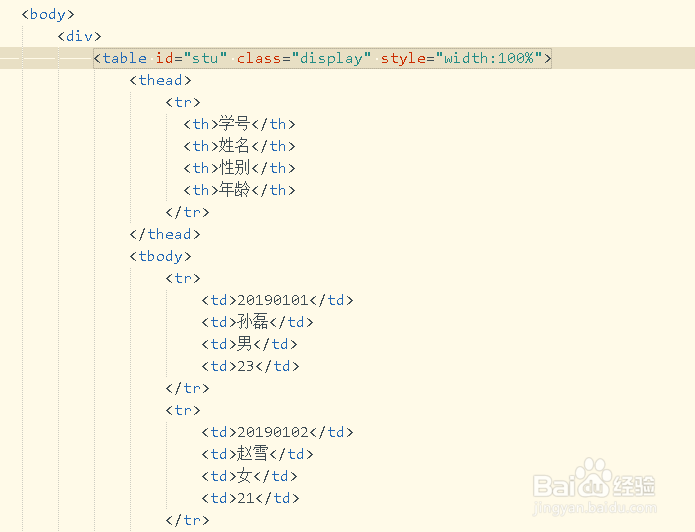695x532 pixels.
Task: Click the closing thead tag
Action: point(165,234)
